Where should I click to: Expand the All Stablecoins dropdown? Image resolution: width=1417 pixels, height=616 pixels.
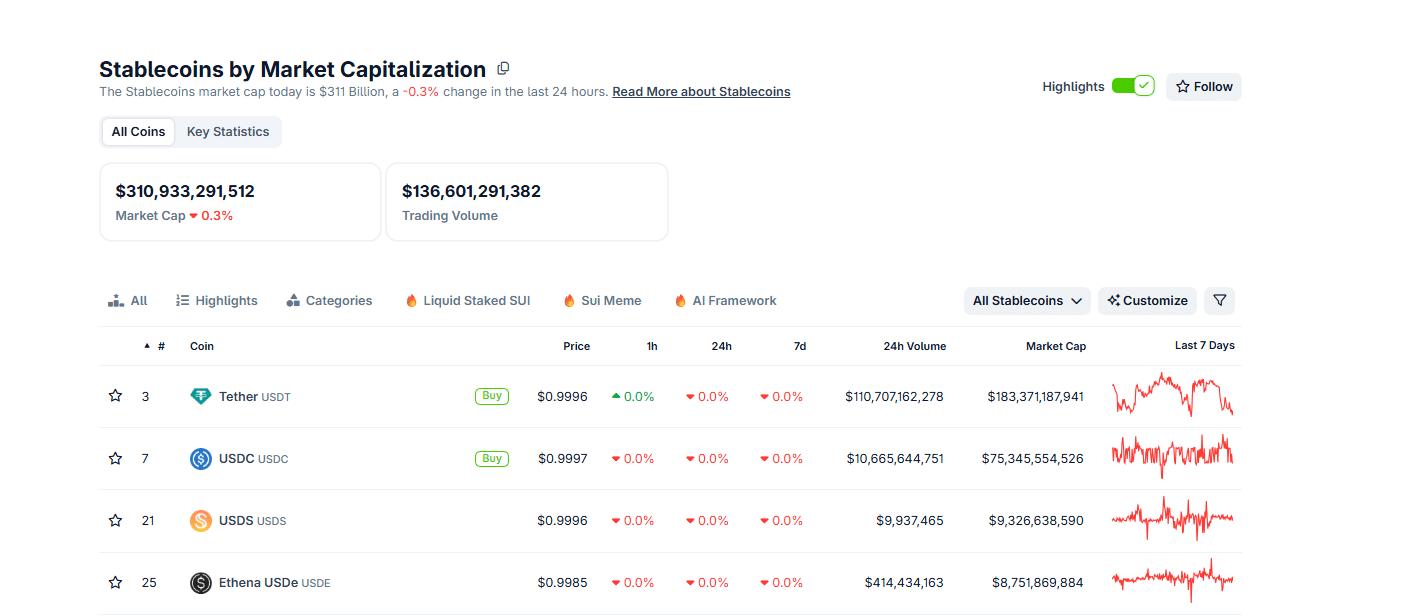[x=1027, y=301]
